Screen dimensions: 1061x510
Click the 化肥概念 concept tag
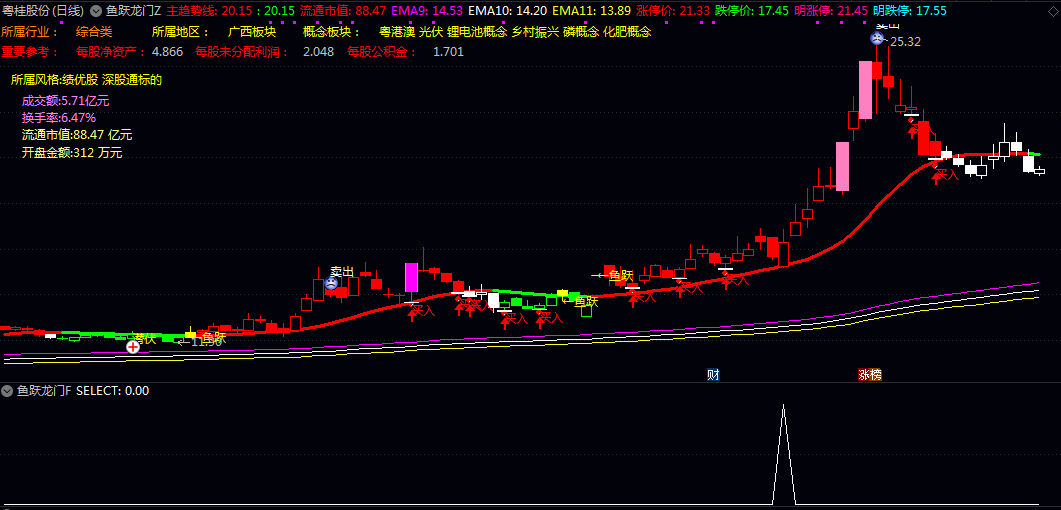(627, 32)
